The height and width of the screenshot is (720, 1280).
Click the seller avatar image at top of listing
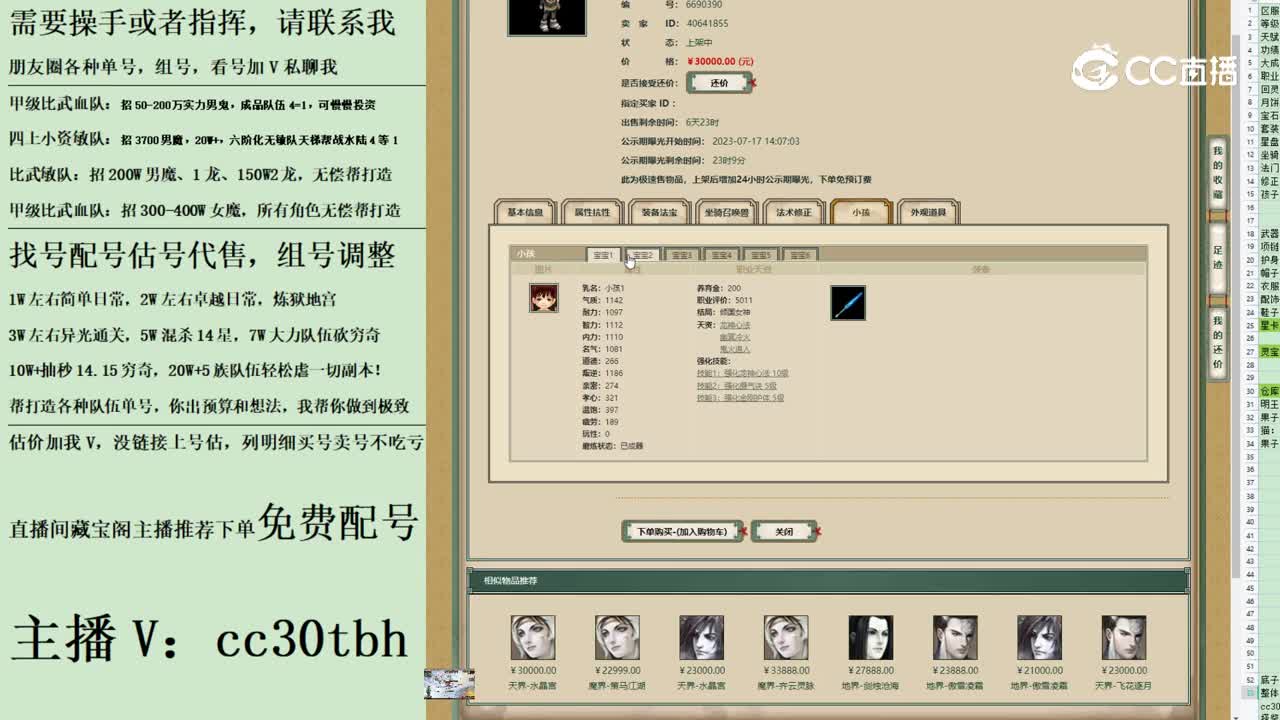tap(545, 17)
